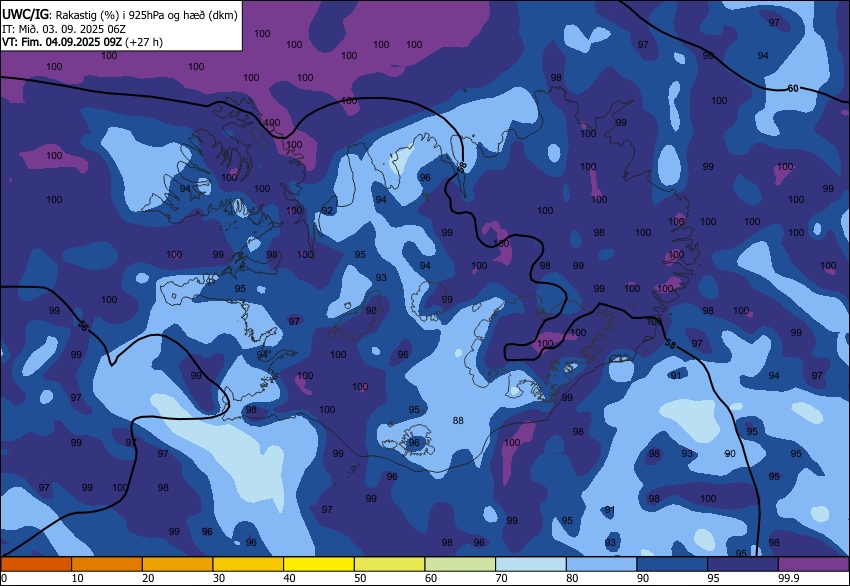This screenshot has width=850, height=586.
Task: Click the dark blue 90–95 legend swatch
Action: pyautogui.click(x=672, y=564)
